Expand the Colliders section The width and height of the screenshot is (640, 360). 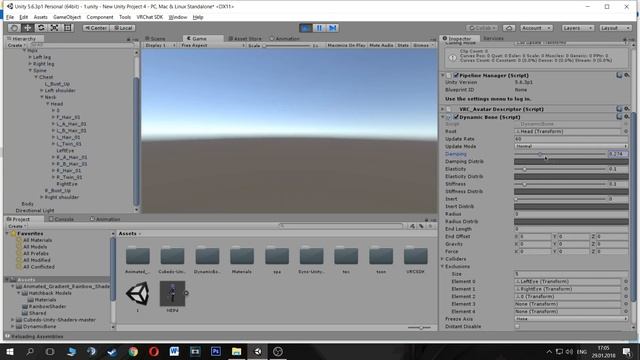442,259
